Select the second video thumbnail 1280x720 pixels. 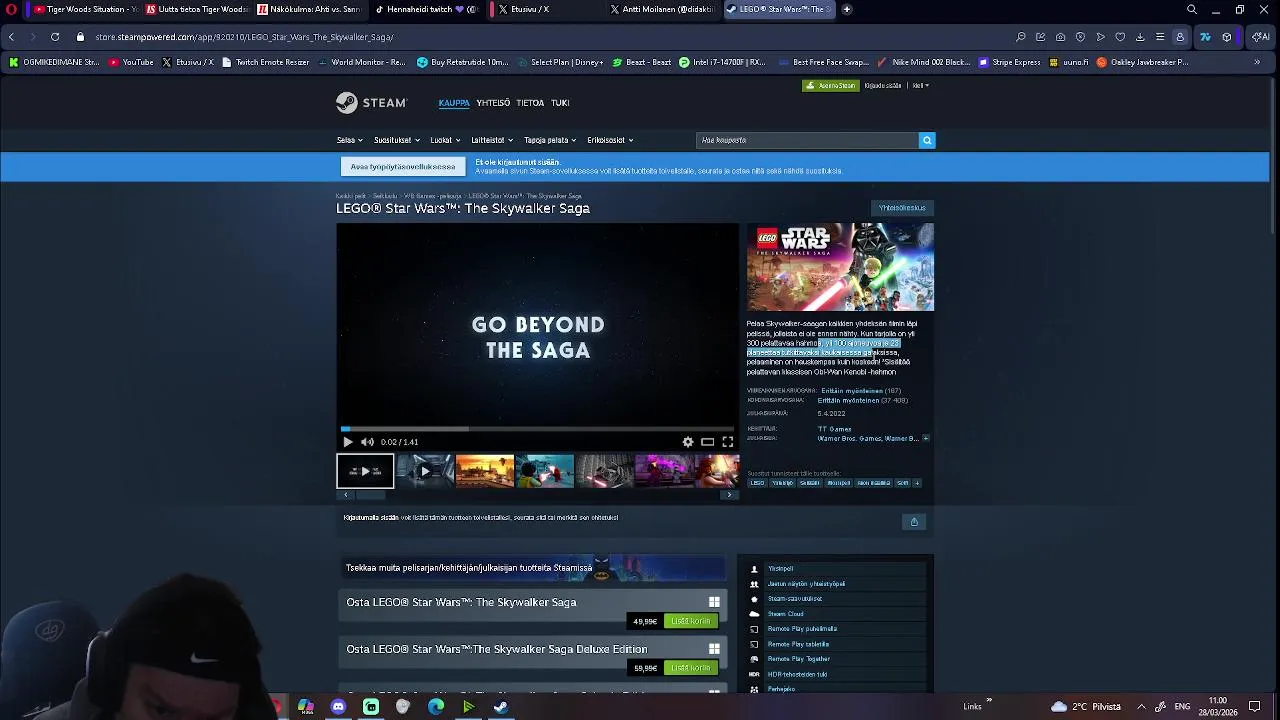pos(425,471)
